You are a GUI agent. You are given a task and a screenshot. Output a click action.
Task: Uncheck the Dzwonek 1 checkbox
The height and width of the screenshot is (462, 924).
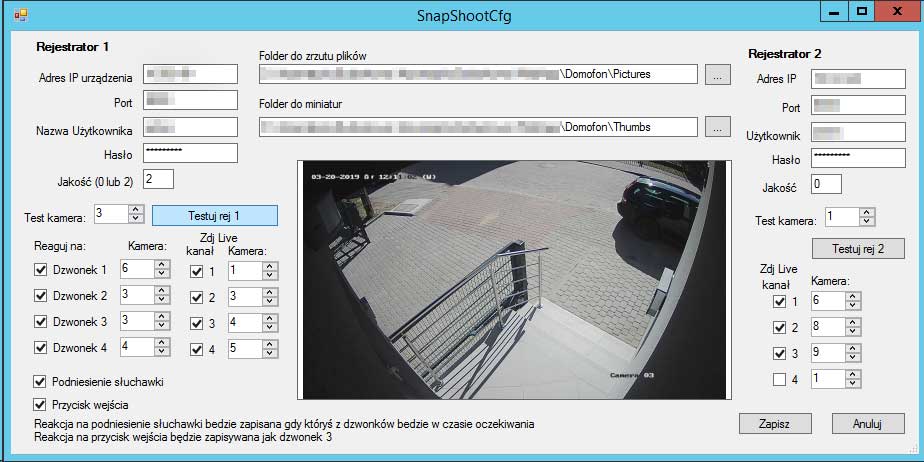[x=41, y=269]
